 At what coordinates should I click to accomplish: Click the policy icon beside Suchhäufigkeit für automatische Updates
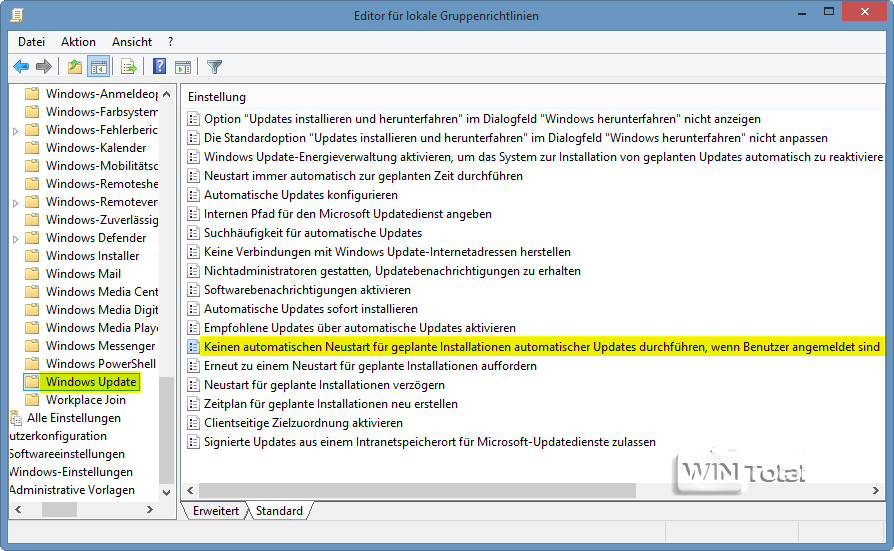click(x=194, y=233)
